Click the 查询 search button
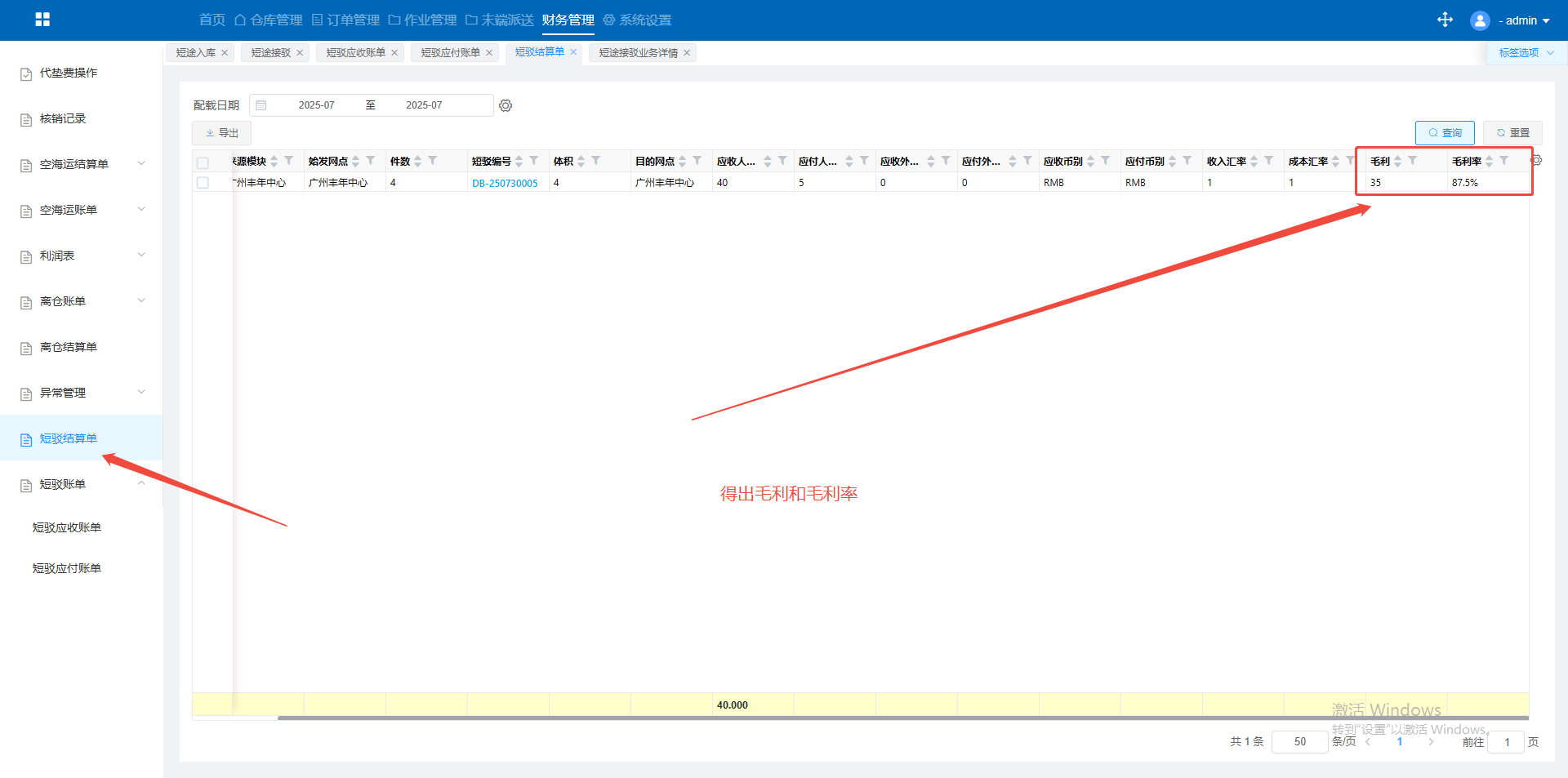Screen dimensions: 1568x778 coord(1444,132)
